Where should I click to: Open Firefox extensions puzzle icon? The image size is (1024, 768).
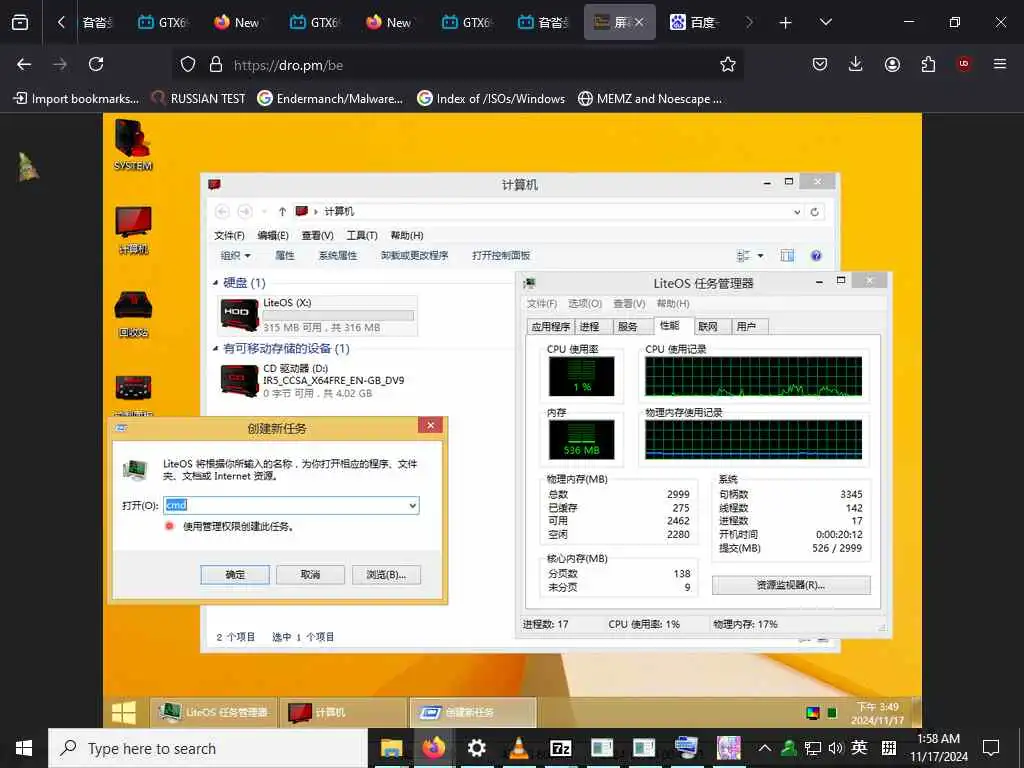(928, 64)
